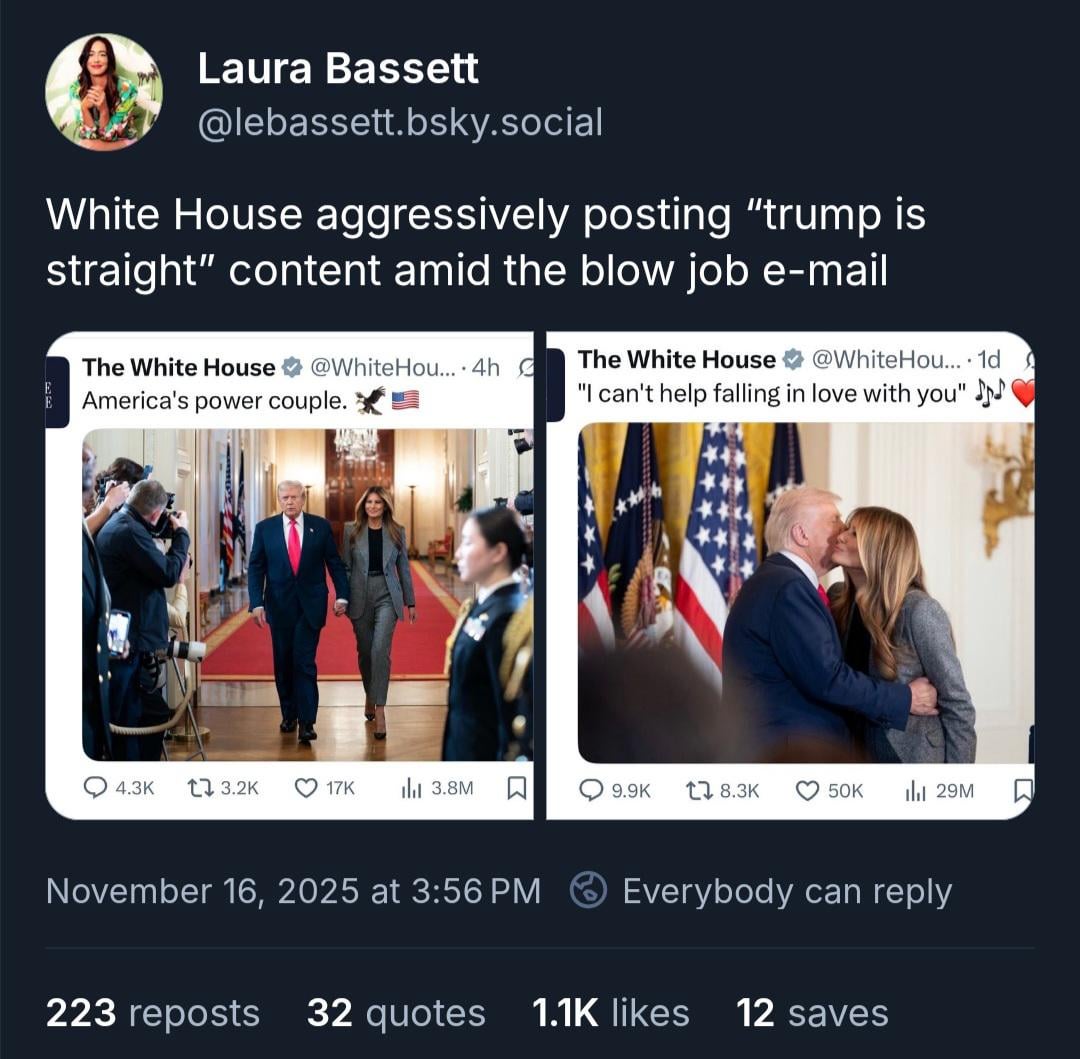Click the heart icon showing 50K

pos(807,790)
